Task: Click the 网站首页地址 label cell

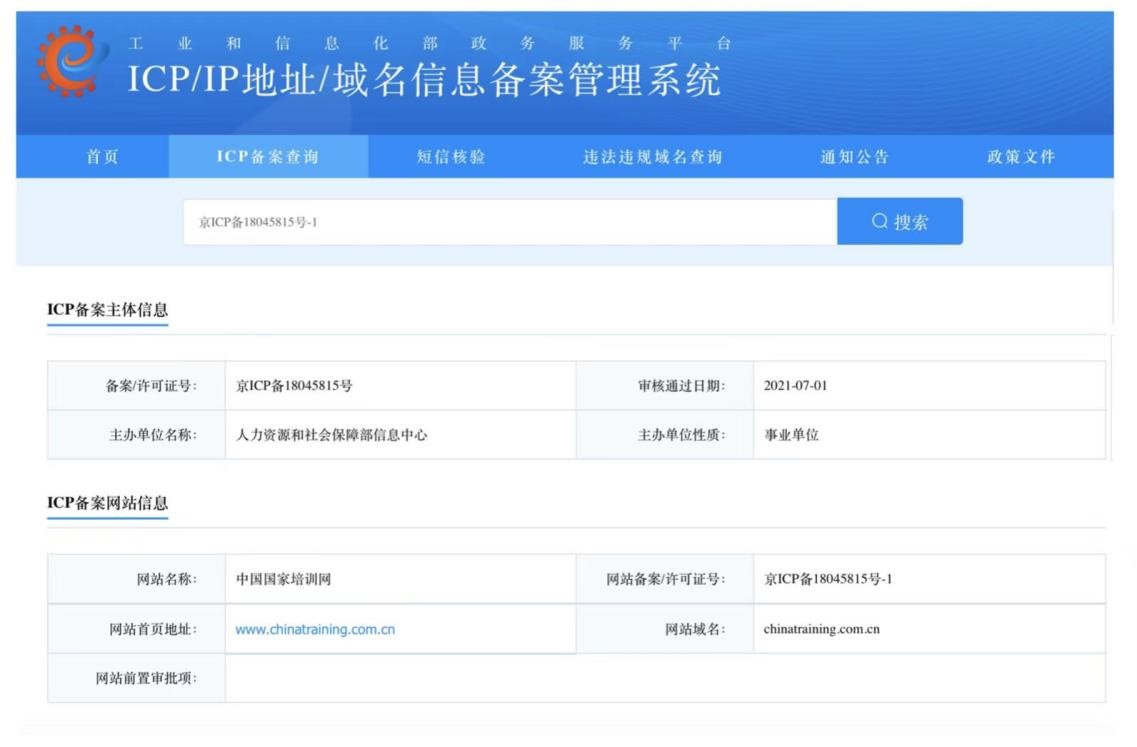Action: 136,630
